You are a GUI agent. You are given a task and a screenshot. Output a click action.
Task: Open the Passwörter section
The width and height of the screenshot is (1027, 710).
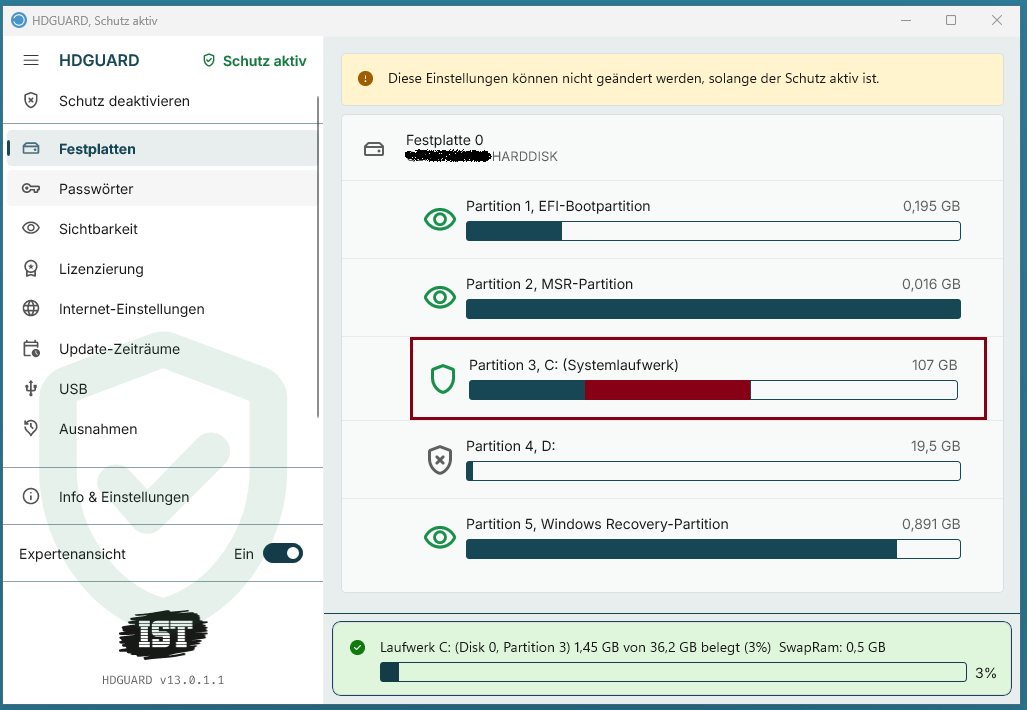(161, 189)
